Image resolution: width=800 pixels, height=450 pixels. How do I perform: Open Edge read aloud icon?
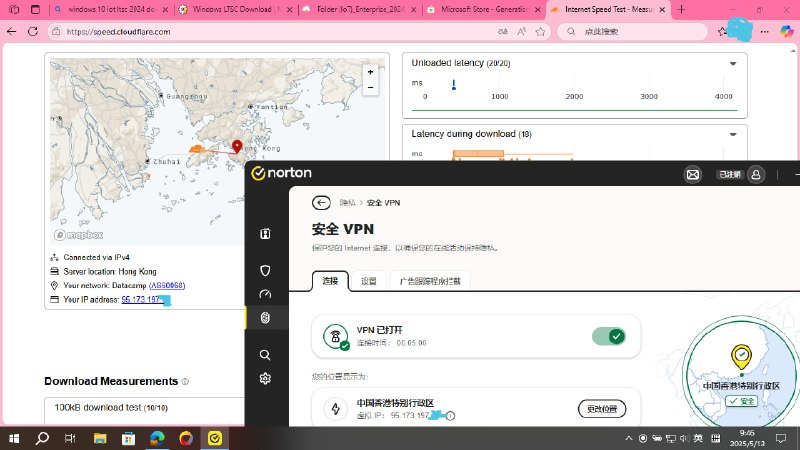tap(521, 32)
